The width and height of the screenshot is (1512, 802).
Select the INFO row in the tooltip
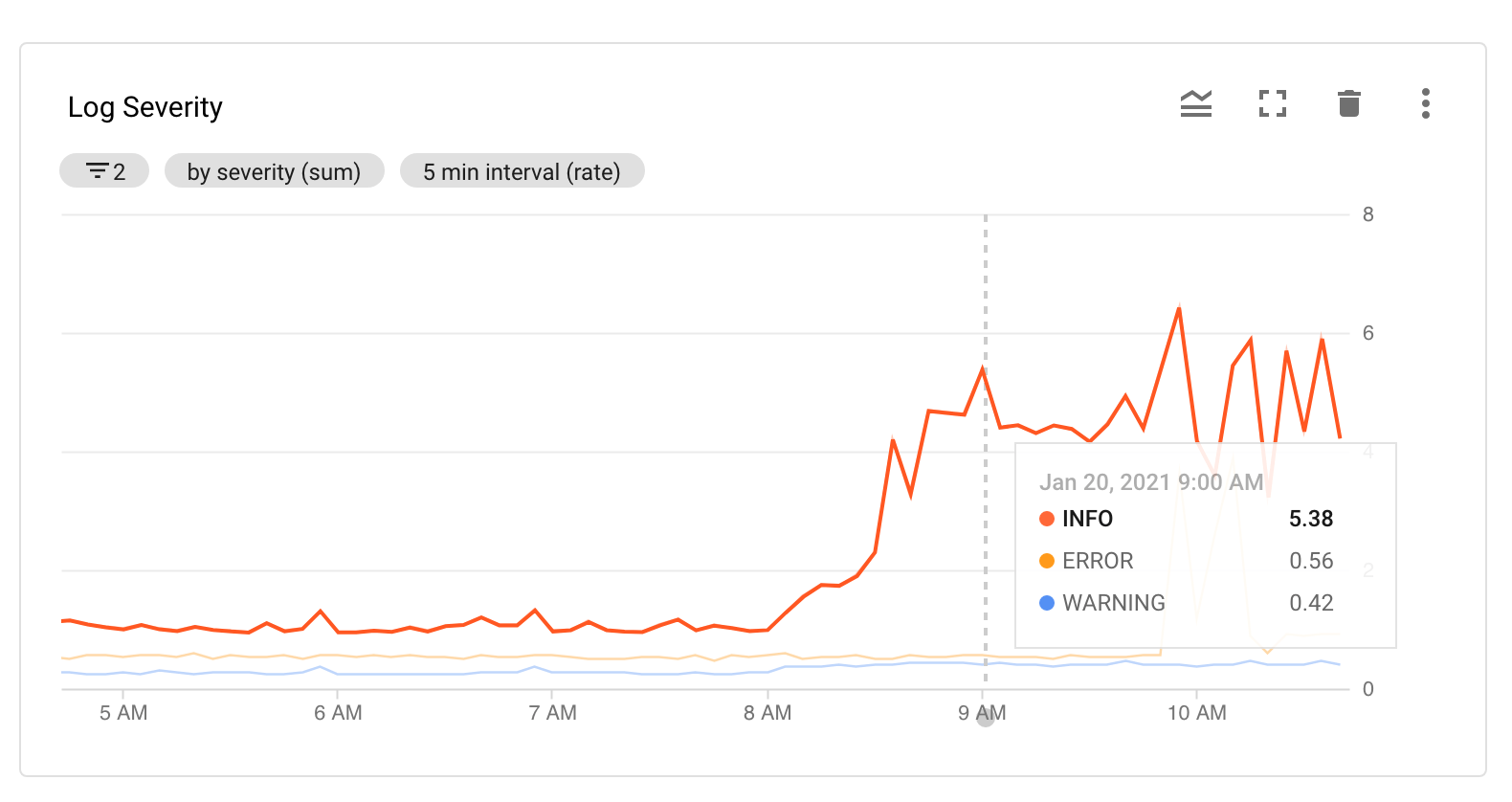click(1187, 519)
